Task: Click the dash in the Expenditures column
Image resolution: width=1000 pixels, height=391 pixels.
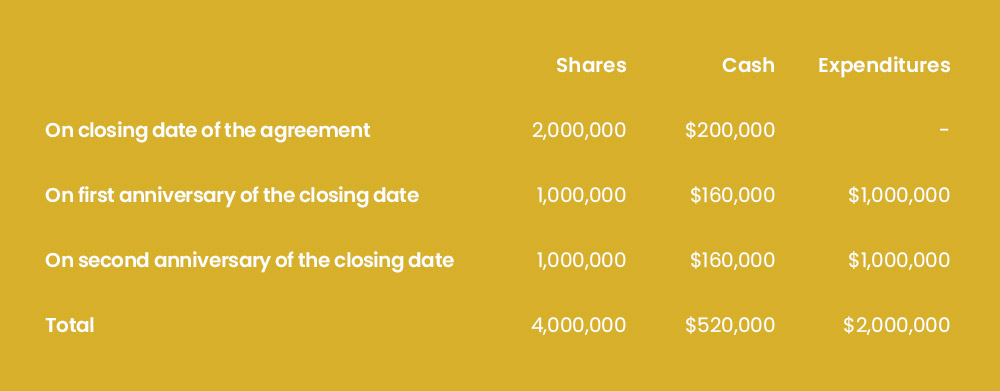Action: 945,130
